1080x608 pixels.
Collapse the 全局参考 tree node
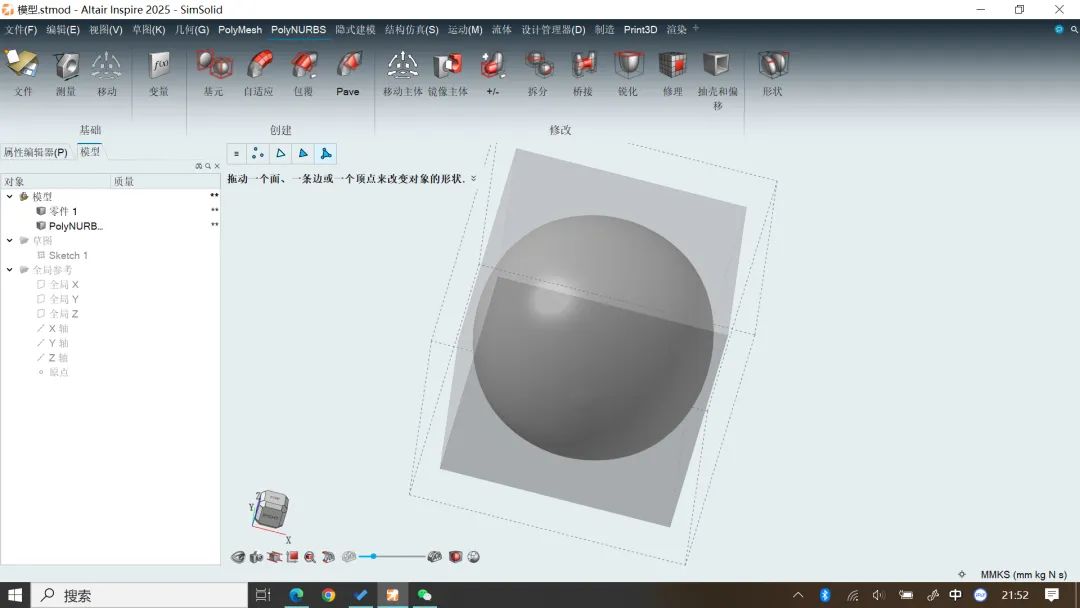pos(10,270)
